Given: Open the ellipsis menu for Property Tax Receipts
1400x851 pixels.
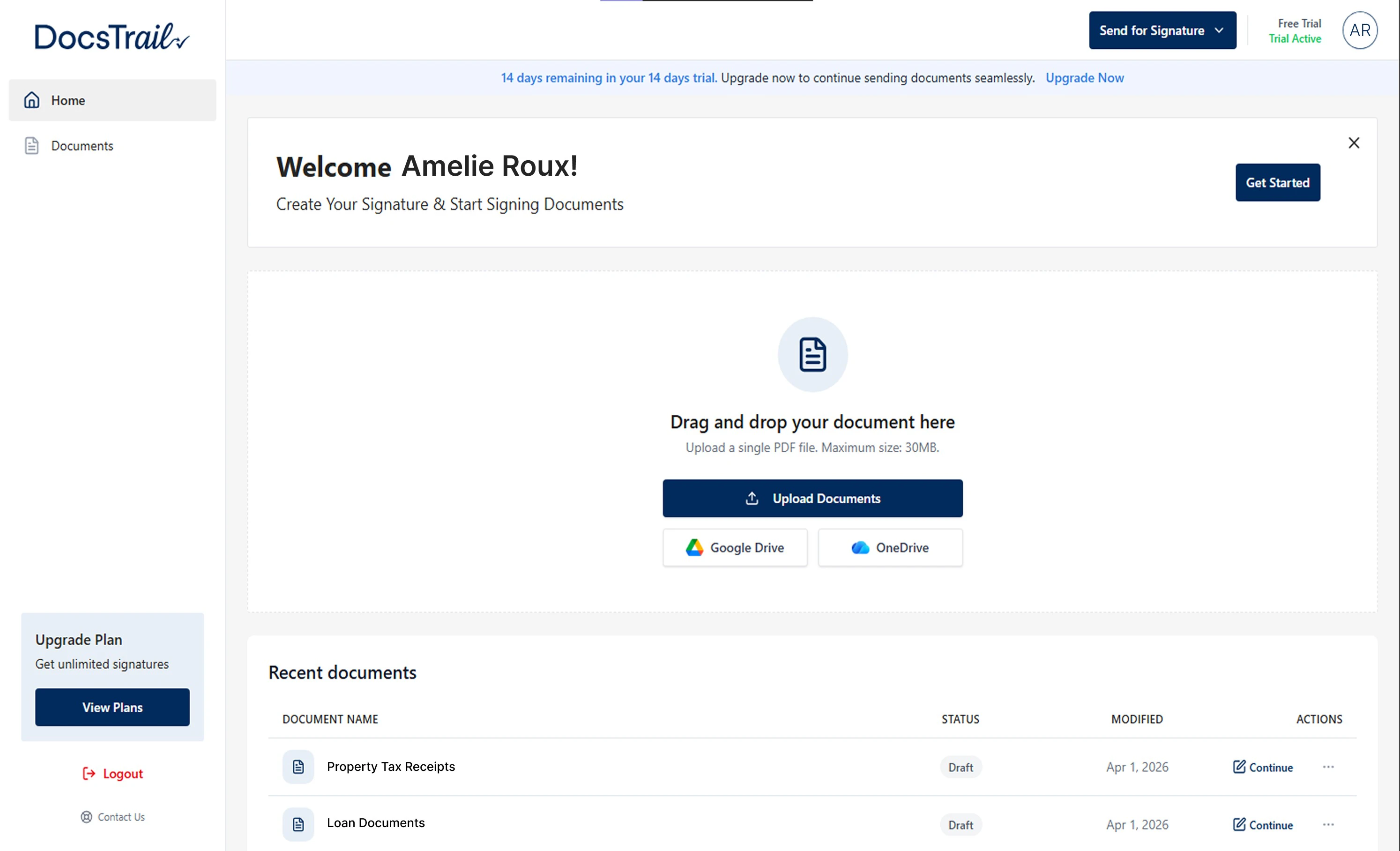Looking at the screenshot, I should [x=1328, y=766].
